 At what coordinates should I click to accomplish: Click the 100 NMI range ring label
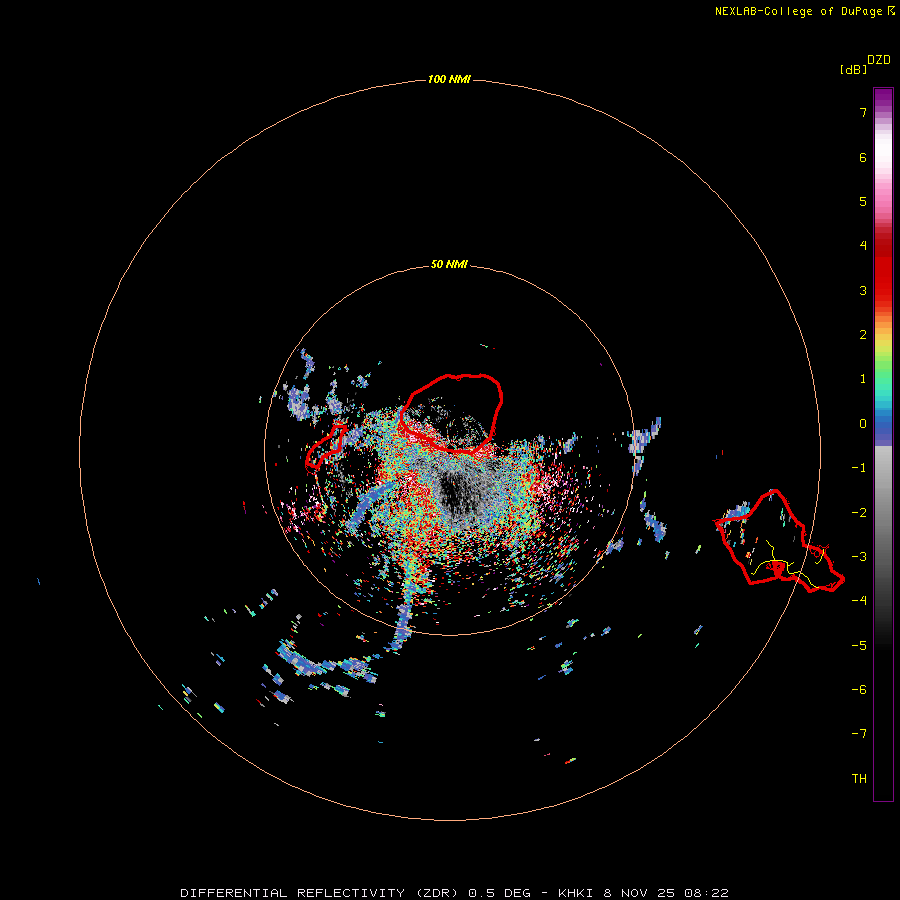coord(449,79)
